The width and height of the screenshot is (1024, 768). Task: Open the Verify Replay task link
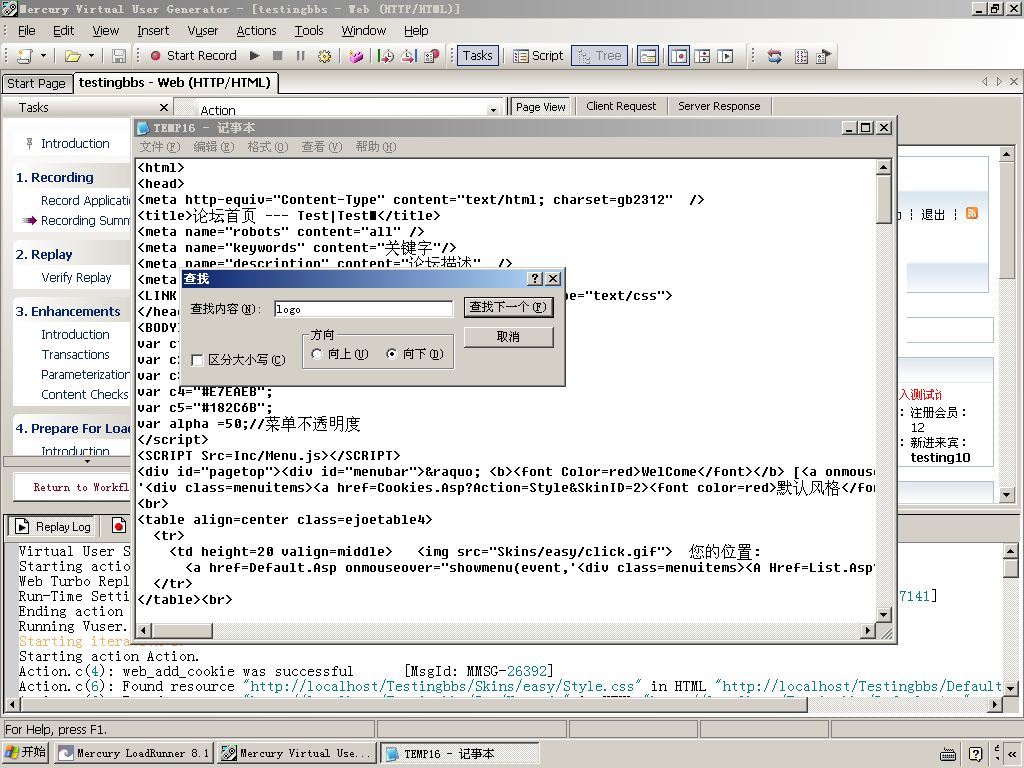[x=76, y=278]
